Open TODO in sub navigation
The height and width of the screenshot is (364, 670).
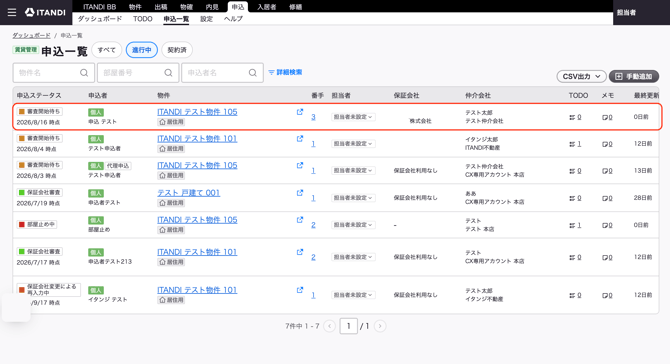pyautogui.click(x=143, y=19)
